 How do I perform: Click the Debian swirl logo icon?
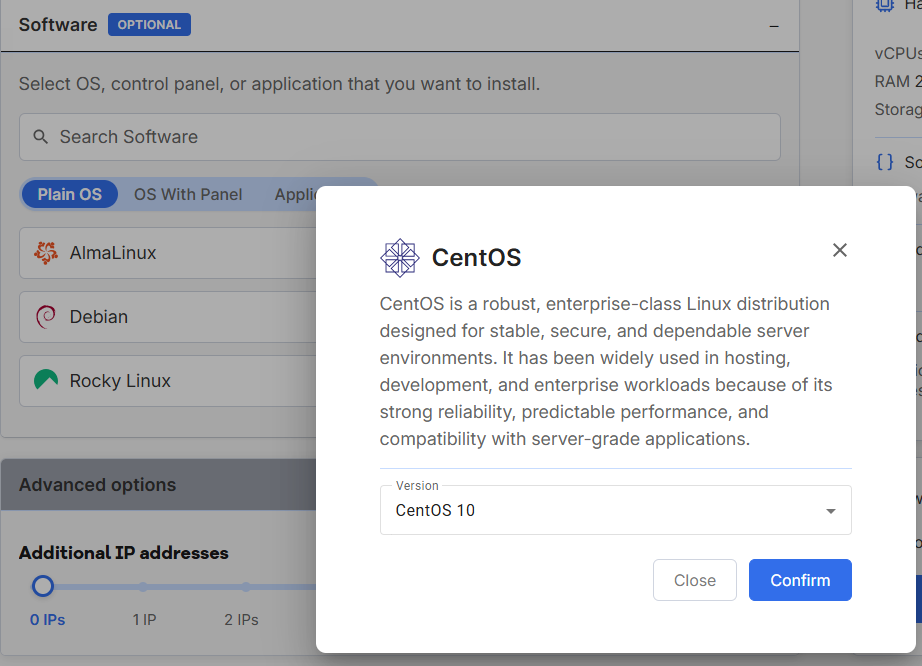click(46, 317)
